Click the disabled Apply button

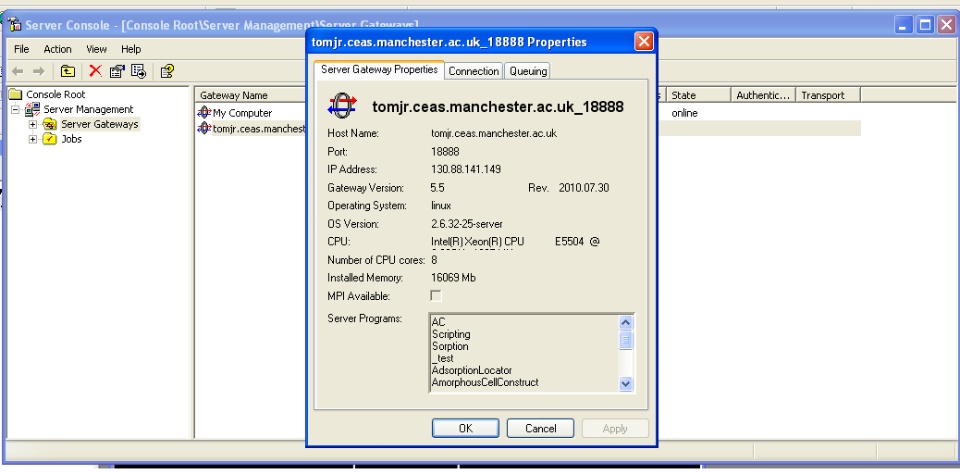pyautogui.click(x=615, y=428)
